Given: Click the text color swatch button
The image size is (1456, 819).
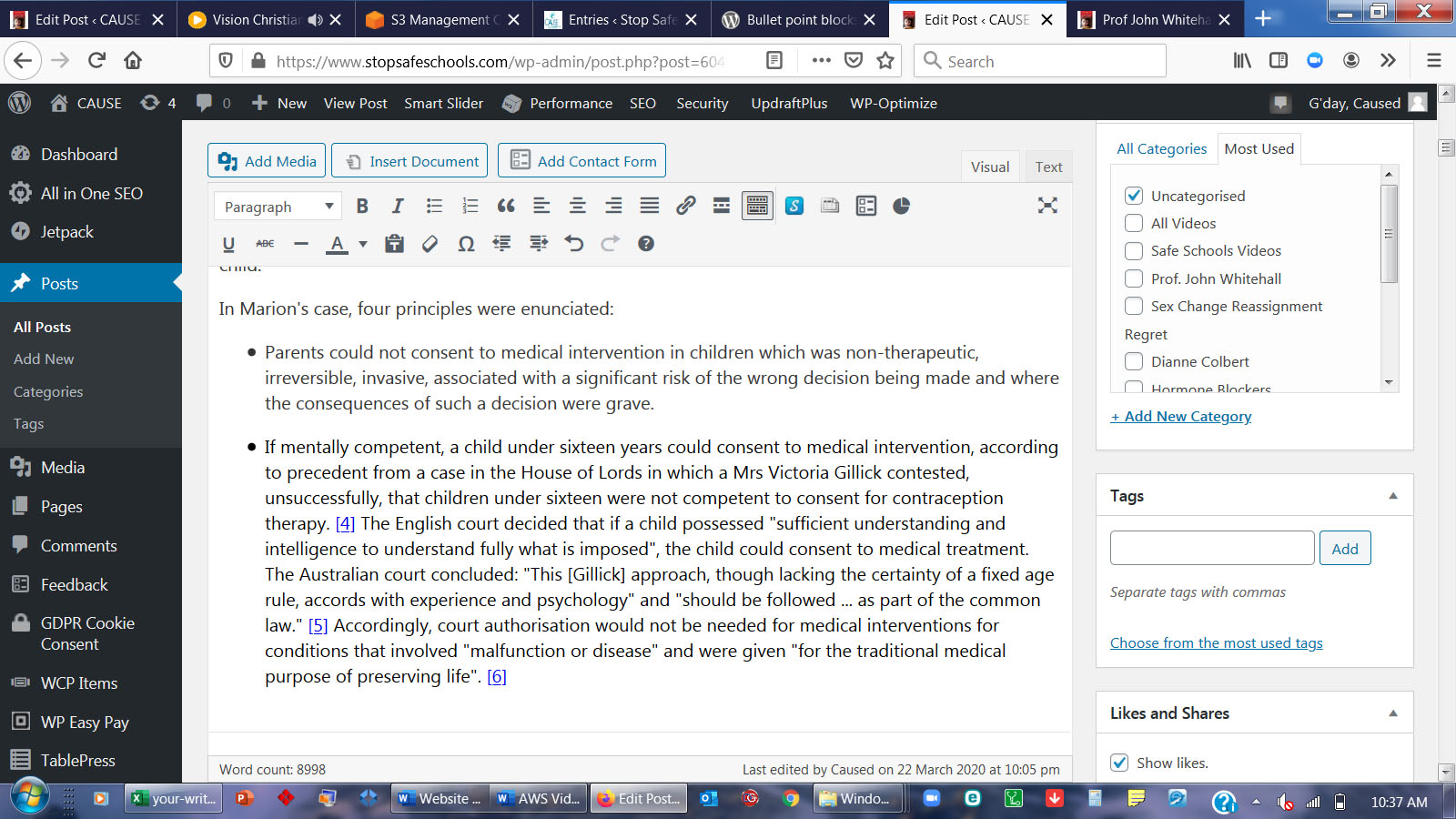Looking at the screenshot, I should [338, 244].
